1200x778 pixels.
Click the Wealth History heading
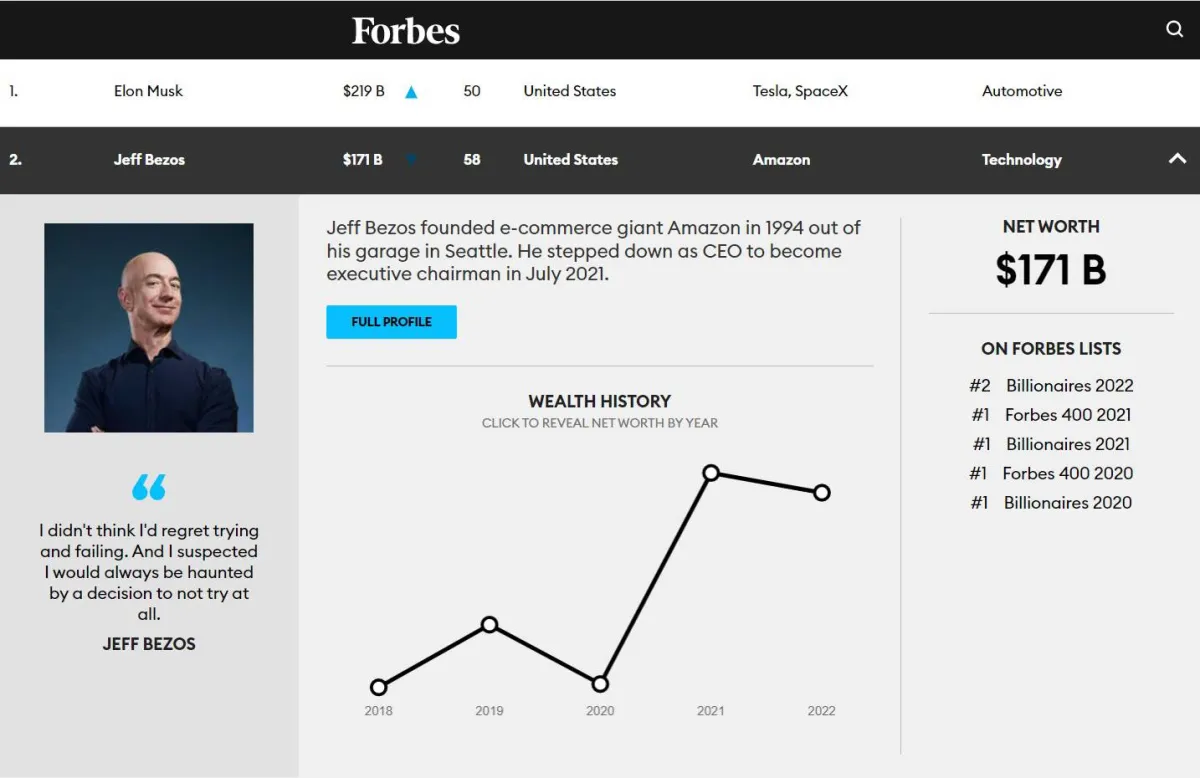pyautogui.click(x=600, y=401)
